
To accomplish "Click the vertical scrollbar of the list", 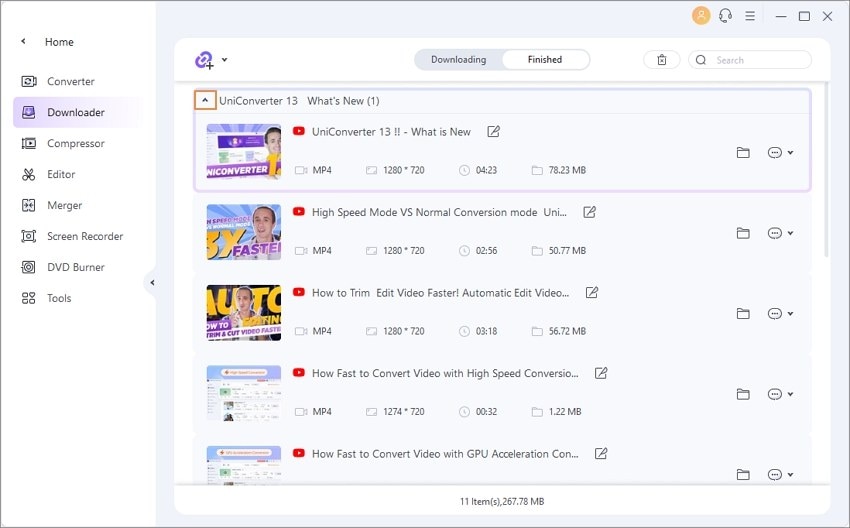I will tap(826, 169).
